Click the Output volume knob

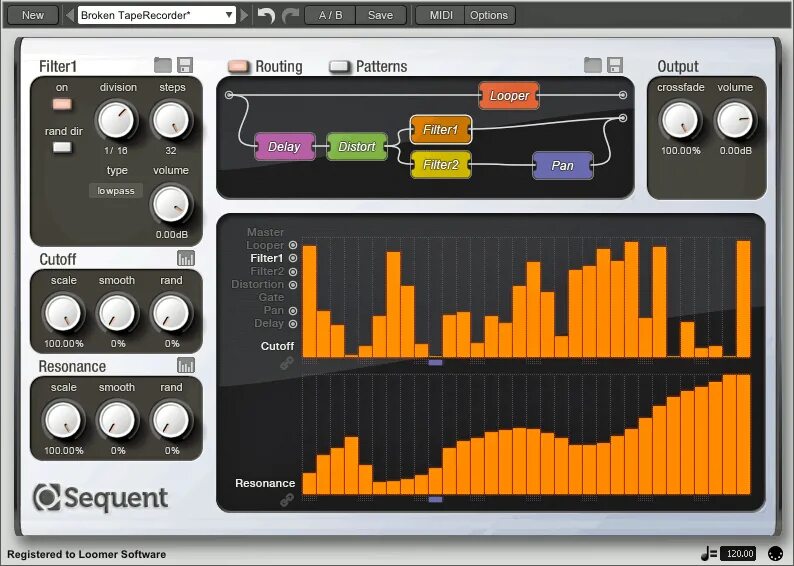[x=735, y=120]
